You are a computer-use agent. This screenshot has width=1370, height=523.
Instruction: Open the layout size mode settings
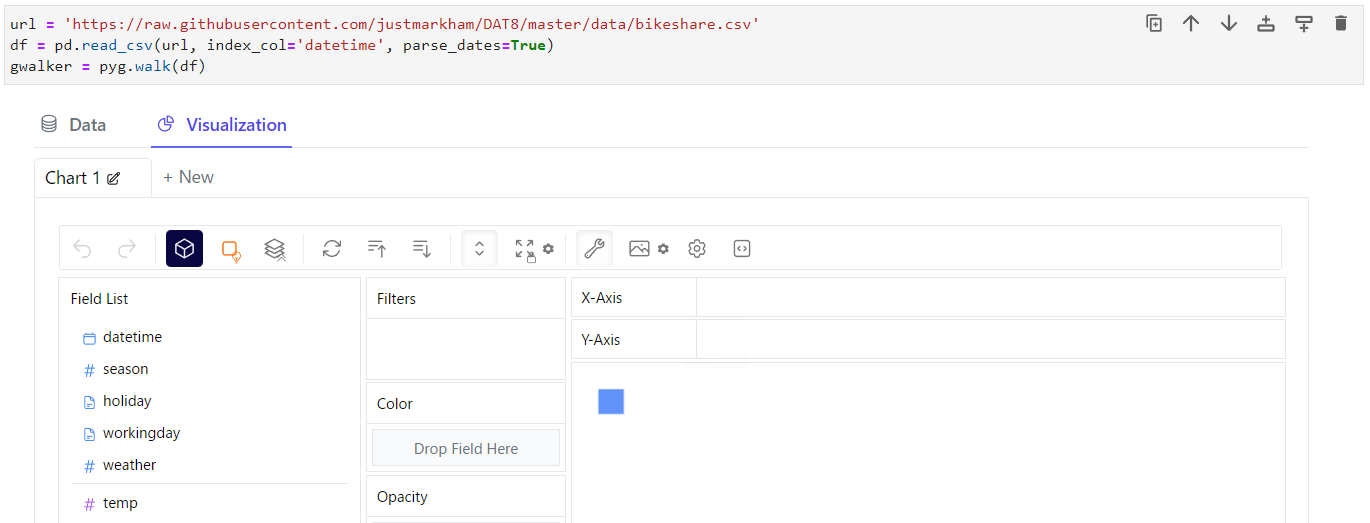(x=534, y=249)
